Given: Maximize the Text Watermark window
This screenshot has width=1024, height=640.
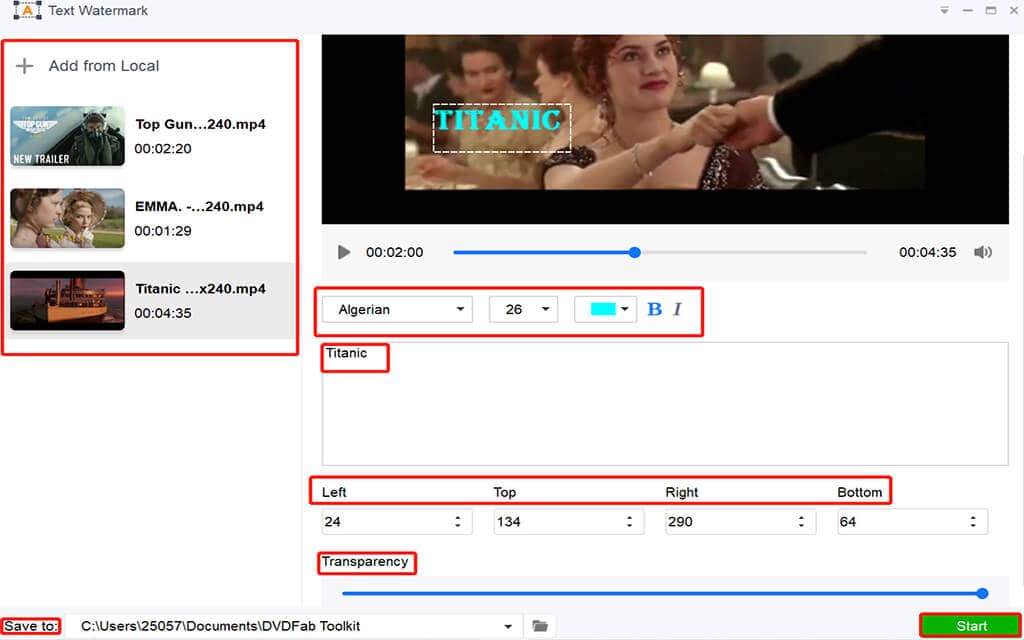Looking at the screenshot, I should (x=991, y=10).
